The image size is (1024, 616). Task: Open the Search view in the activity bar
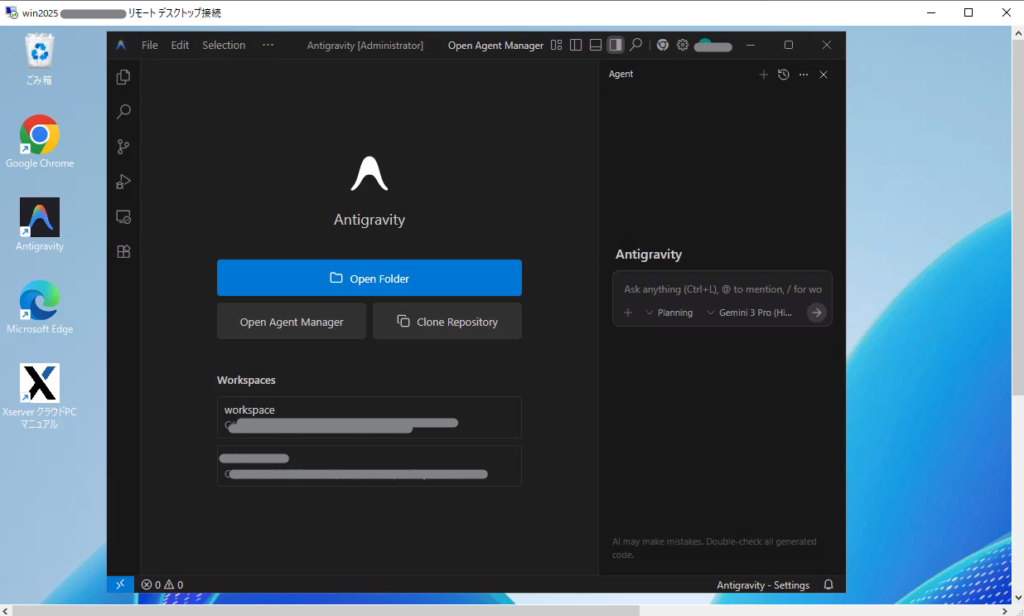(124, 112)
